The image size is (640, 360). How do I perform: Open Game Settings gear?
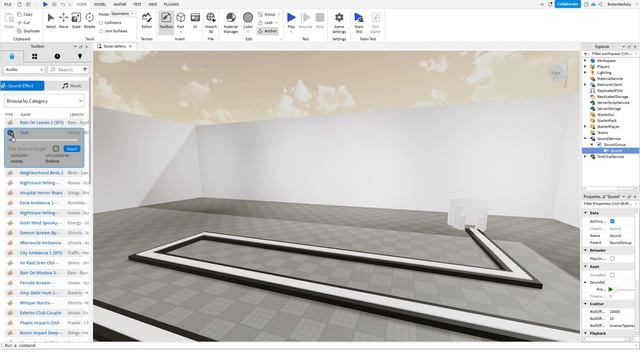pyautogui.click(x=339, y=22)
